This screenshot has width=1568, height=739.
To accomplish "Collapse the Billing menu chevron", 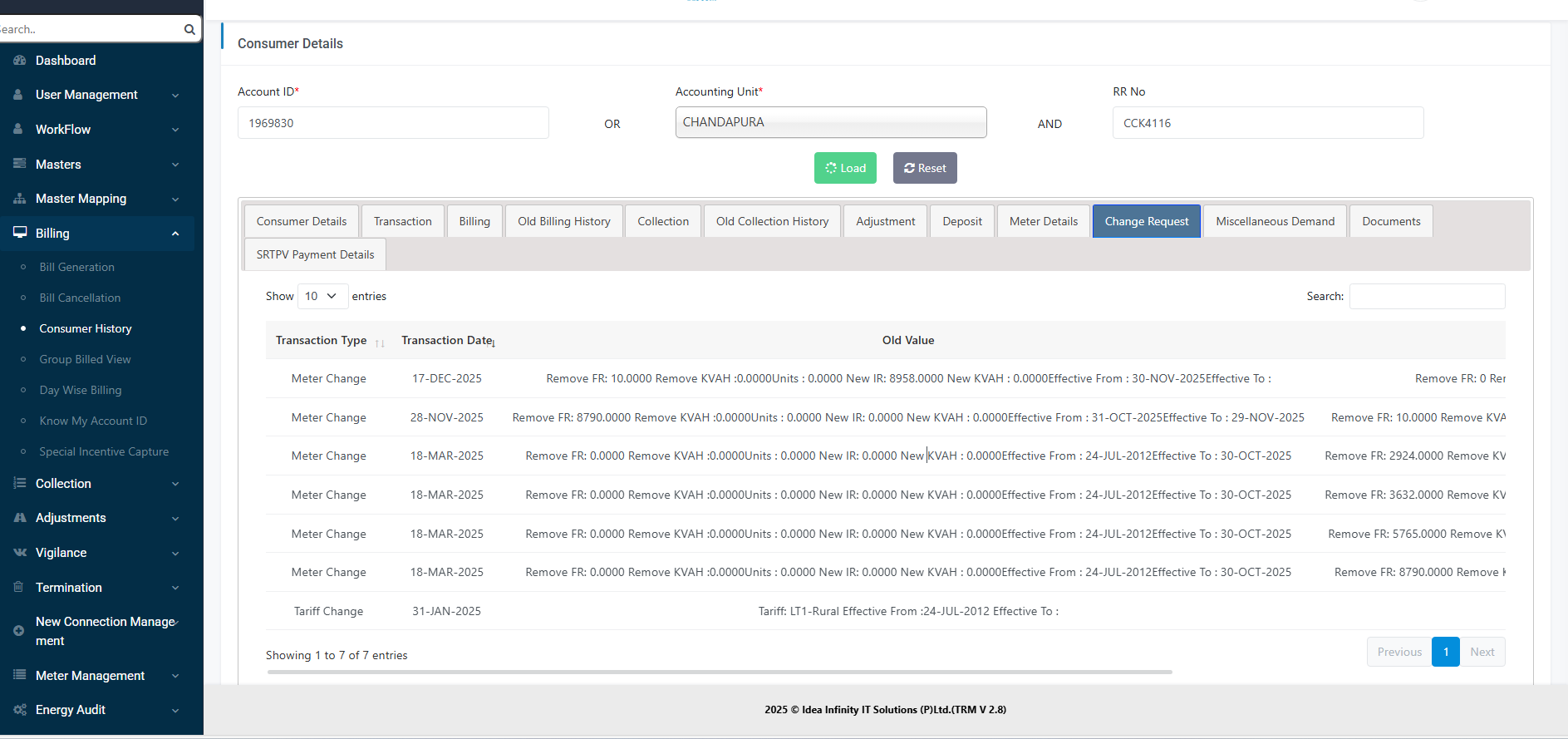I will click(x=175, y=234).
